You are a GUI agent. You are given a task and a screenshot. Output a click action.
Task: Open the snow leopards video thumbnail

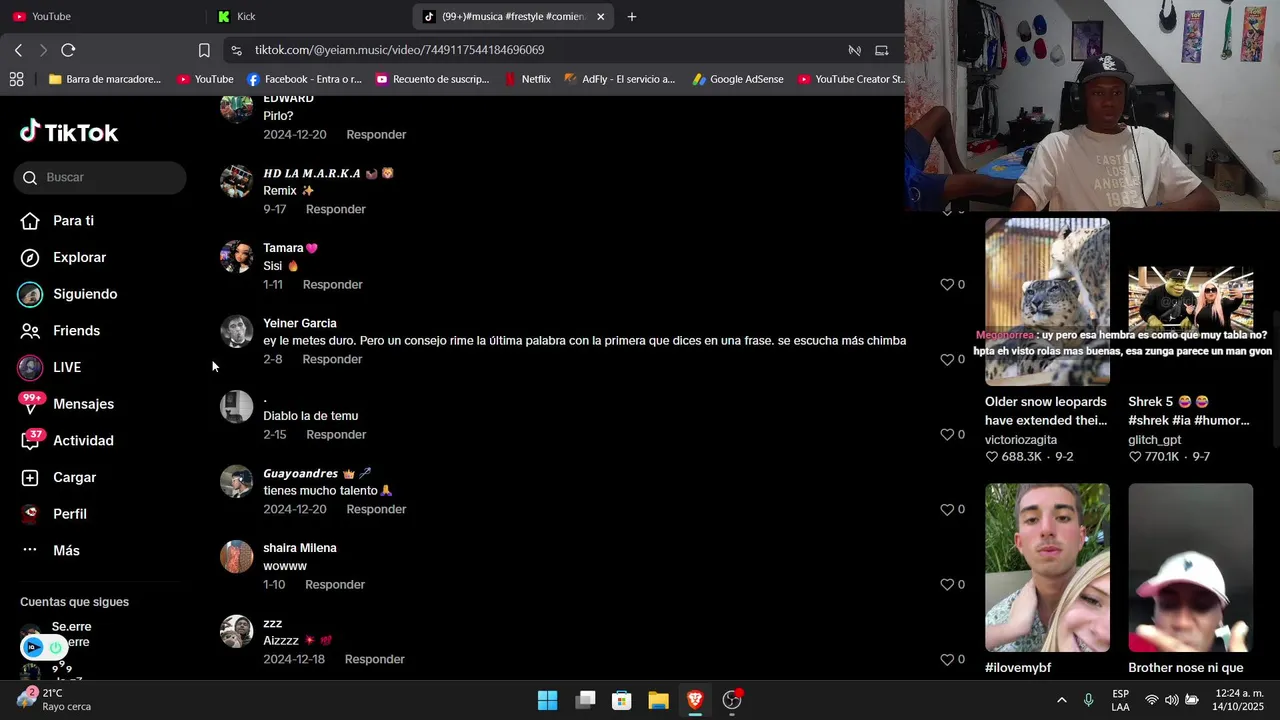[1047, 302]
